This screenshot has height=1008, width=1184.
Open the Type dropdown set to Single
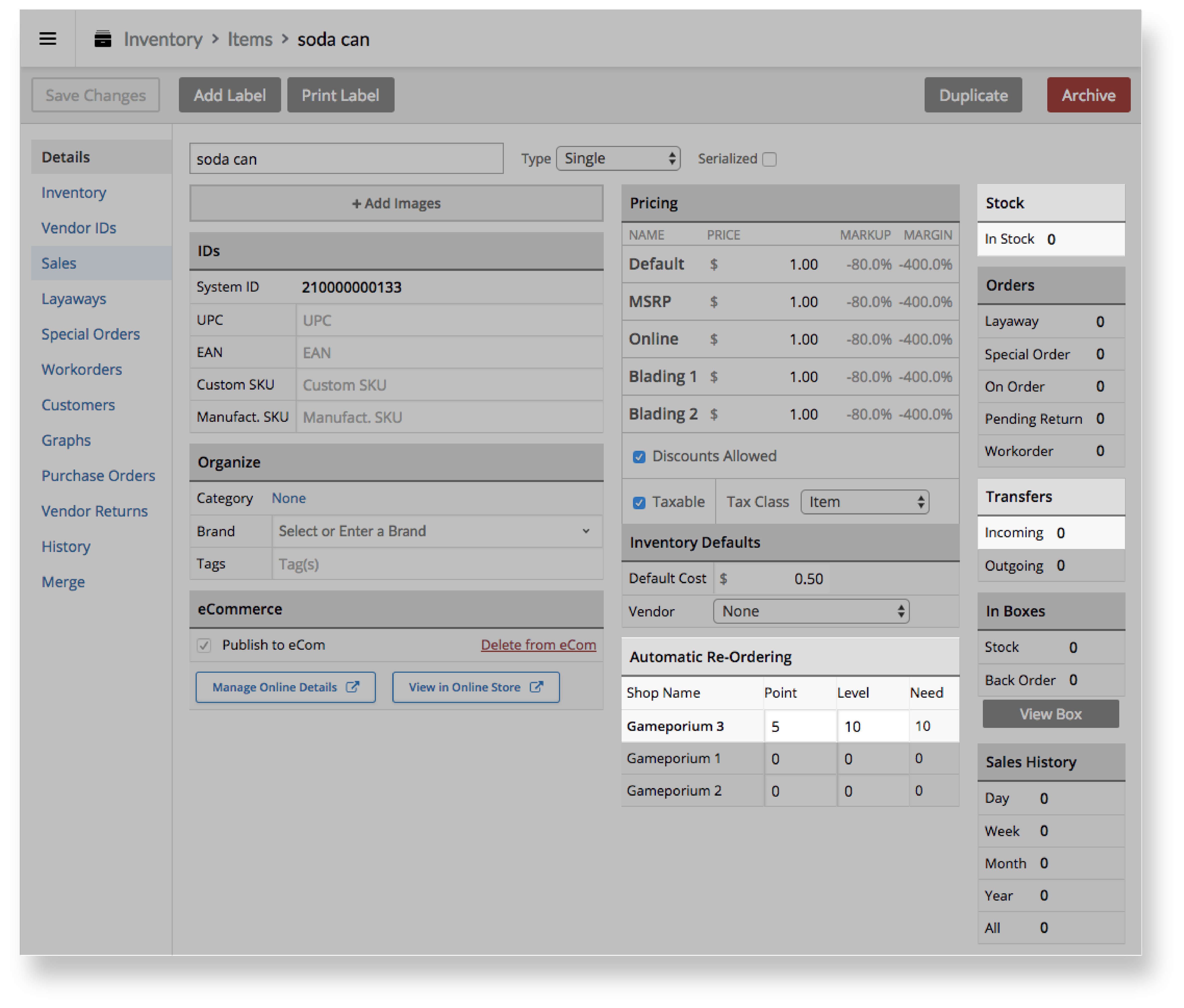[x=618, y=158]
